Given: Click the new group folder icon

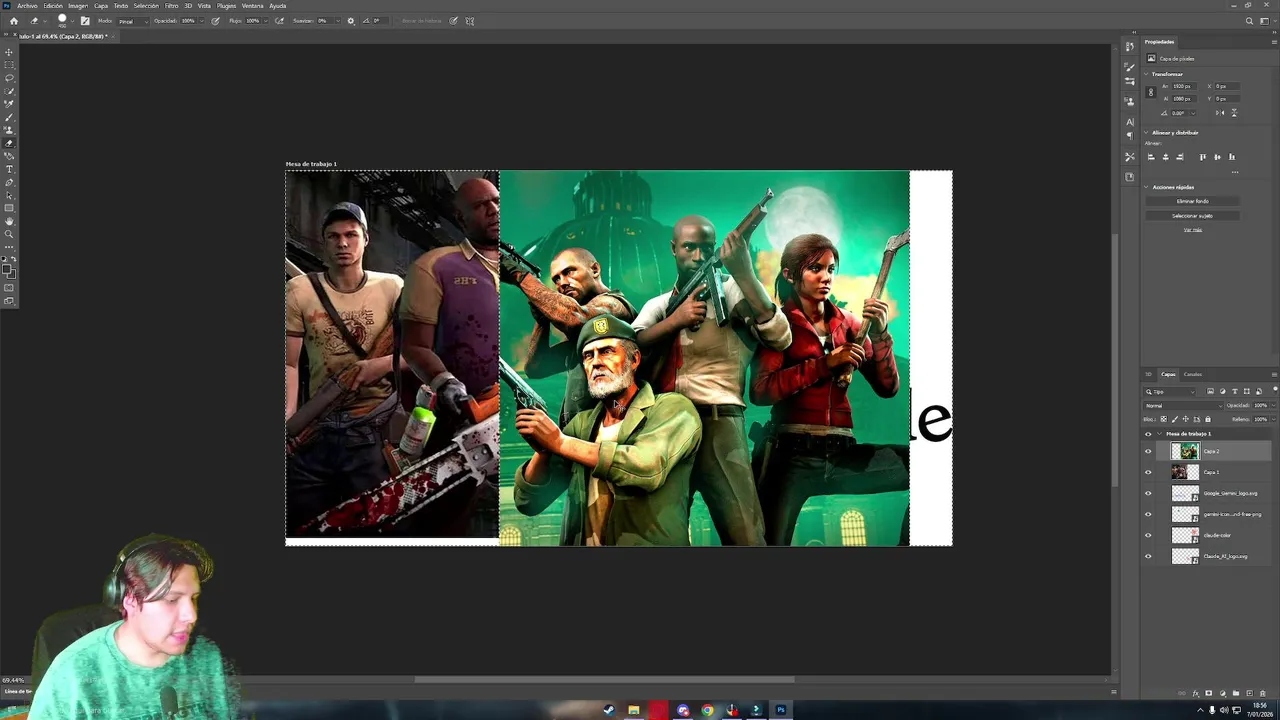Looking at the screenshot, I should [1236, 693].
